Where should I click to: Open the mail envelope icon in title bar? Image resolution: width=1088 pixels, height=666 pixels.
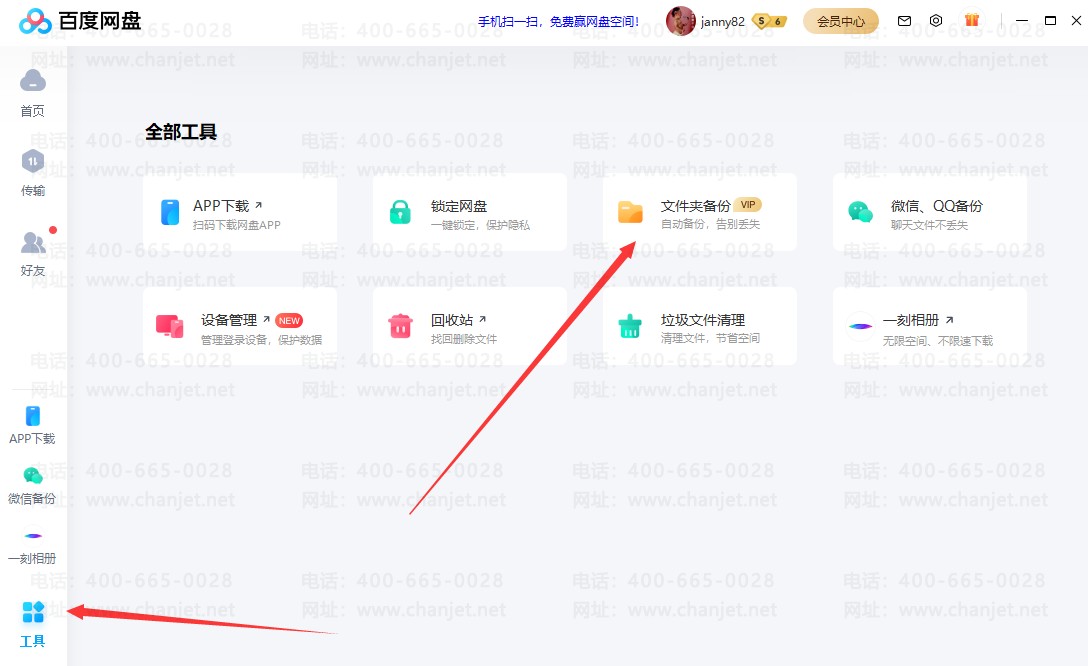click(x=904, y=21)
